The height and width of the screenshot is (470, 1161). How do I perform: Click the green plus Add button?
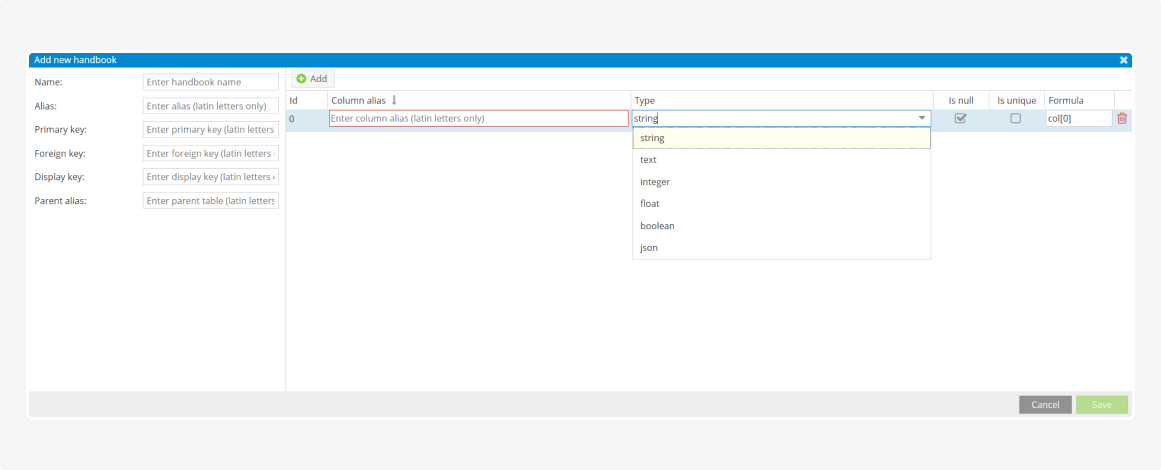(312, 79)
